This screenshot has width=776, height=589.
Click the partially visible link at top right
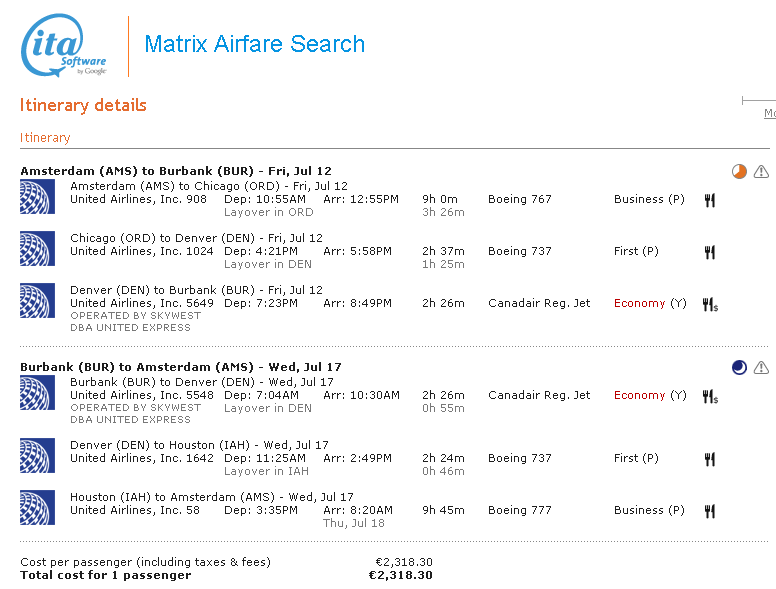[x=769, y=114]
